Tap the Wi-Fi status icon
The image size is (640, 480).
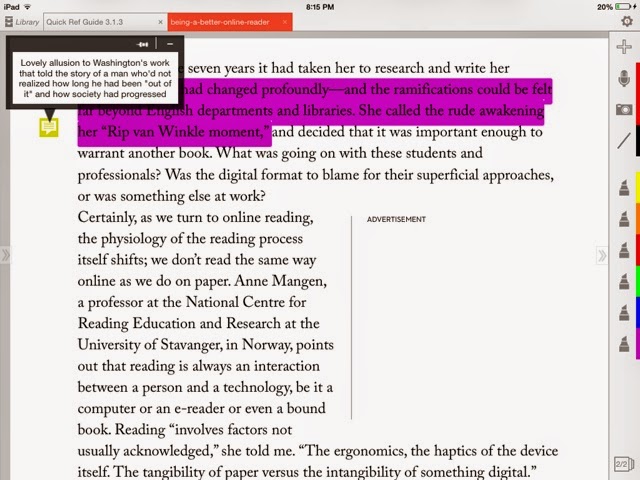[x=27, y=7]
